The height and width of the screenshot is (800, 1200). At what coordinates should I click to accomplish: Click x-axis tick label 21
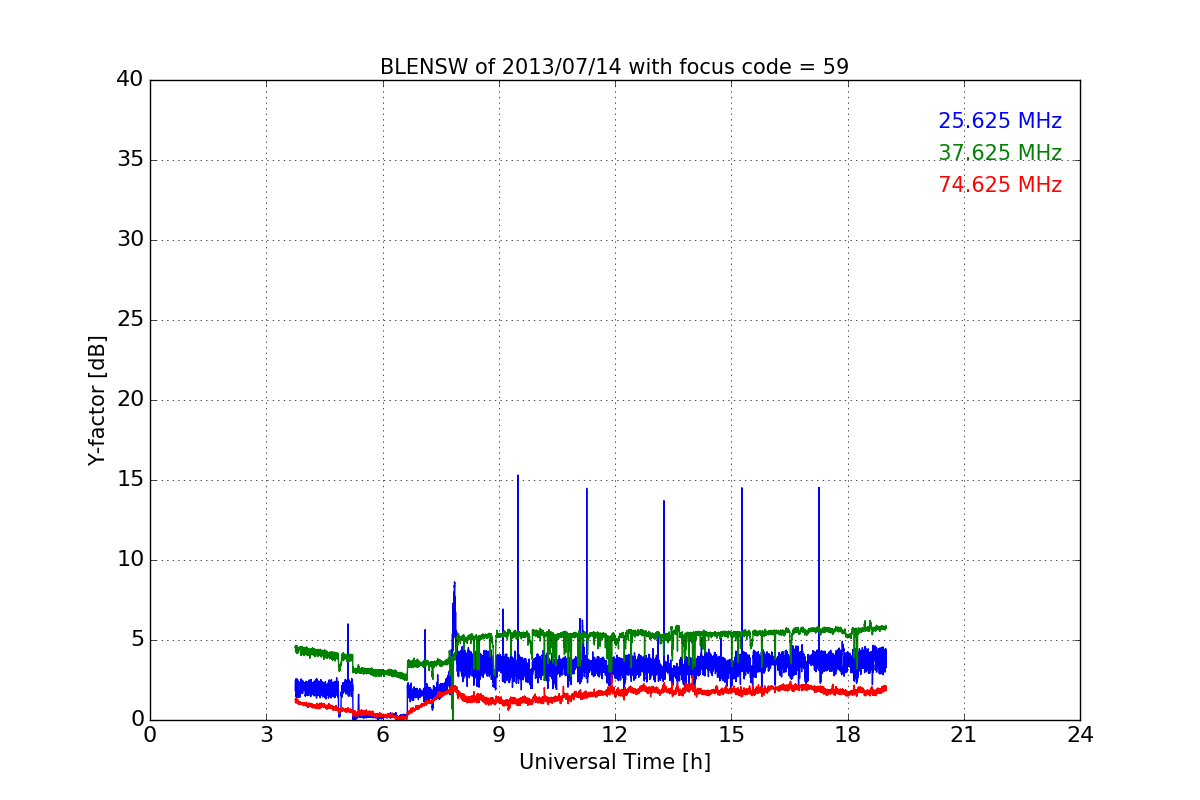click(964, 734)
